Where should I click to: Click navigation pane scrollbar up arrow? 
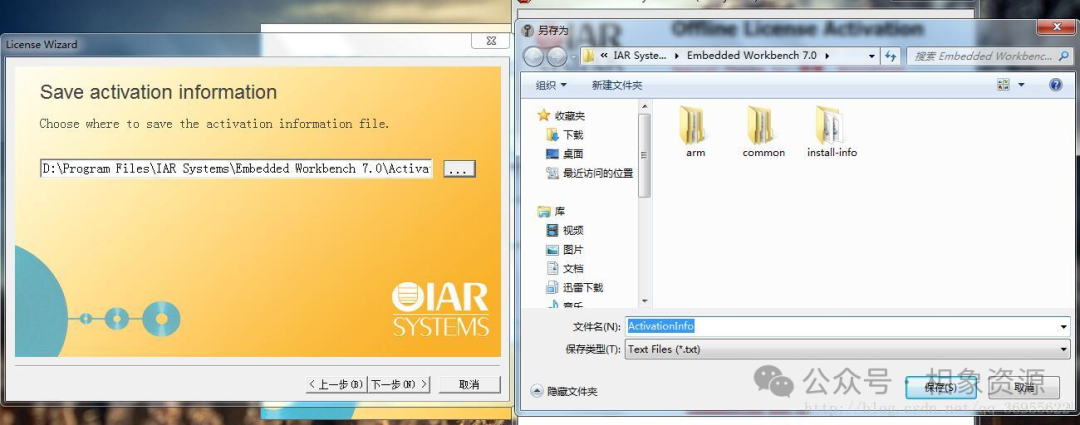click(645, 107)
